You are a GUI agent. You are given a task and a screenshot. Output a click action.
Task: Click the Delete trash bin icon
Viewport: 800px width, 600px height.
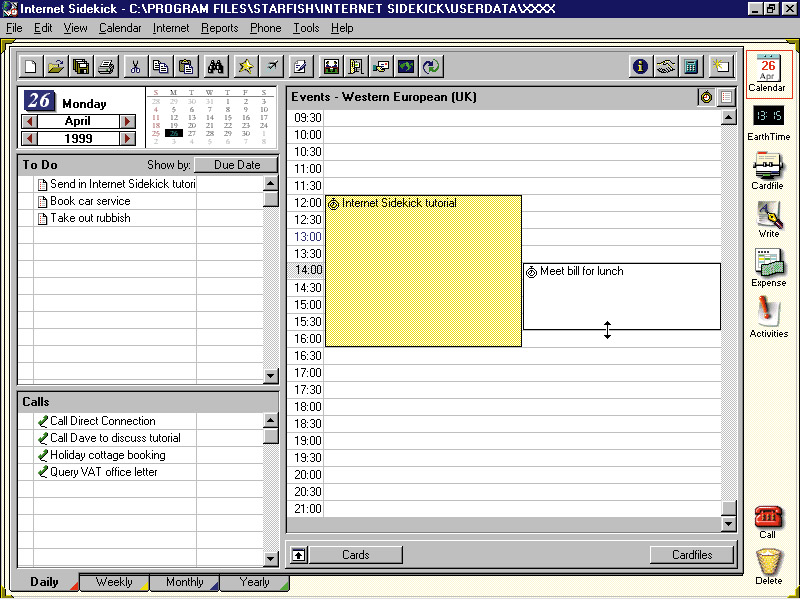pyautogui.click(x=768, y=565)
